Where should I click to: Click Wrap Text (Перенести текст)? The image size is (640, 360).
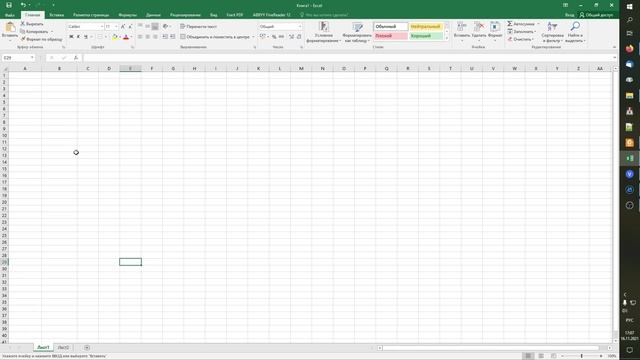199,27
